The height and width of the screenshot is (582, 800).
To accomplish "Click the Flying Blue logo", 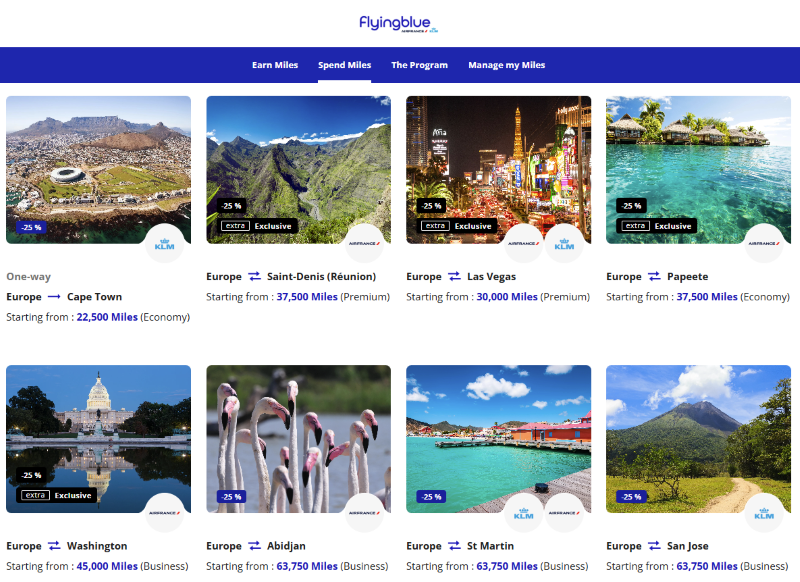I will pyautogui.click(x=399, y=23).
